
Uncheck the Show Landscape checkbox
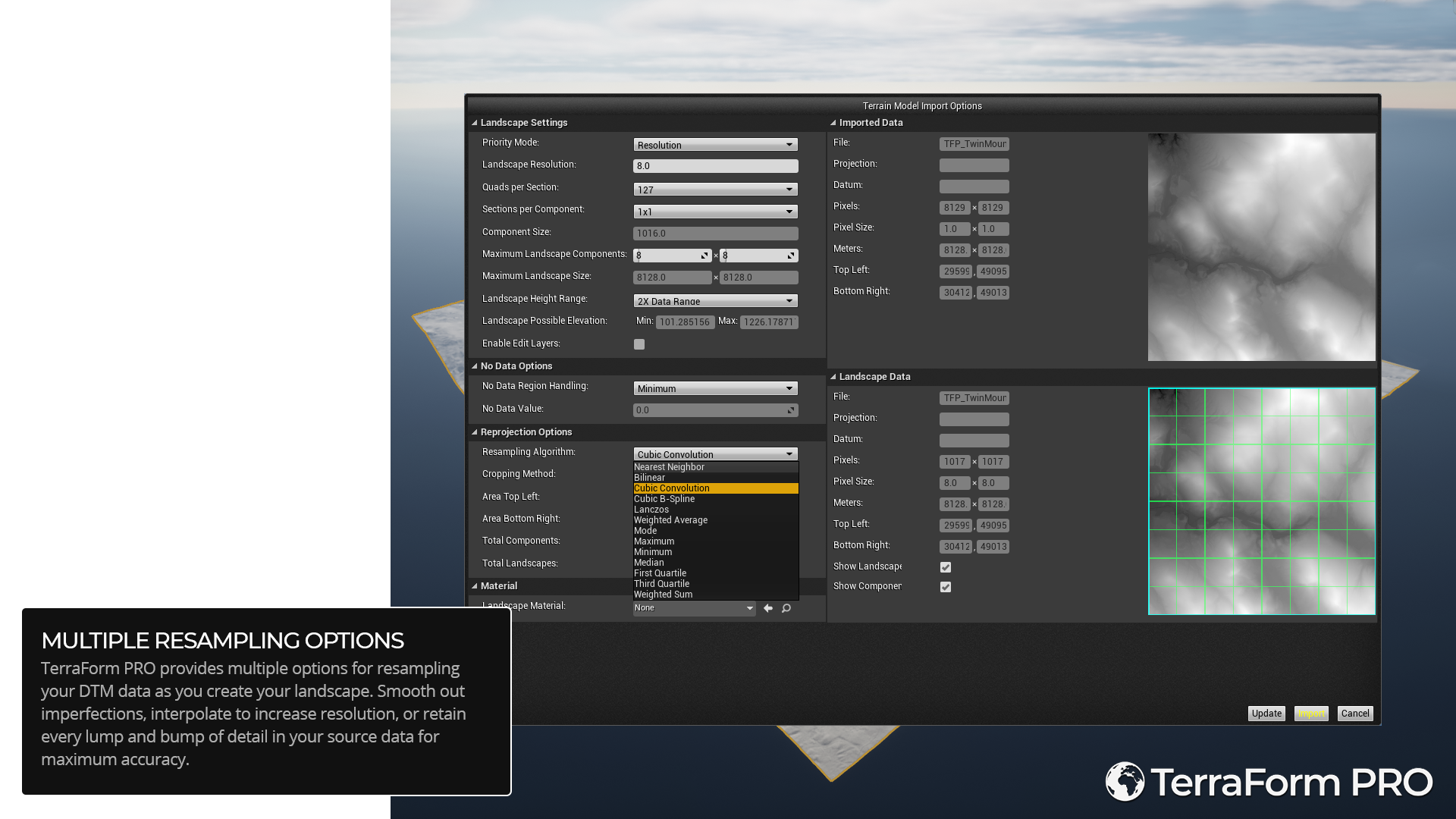[x=946, y=567]
